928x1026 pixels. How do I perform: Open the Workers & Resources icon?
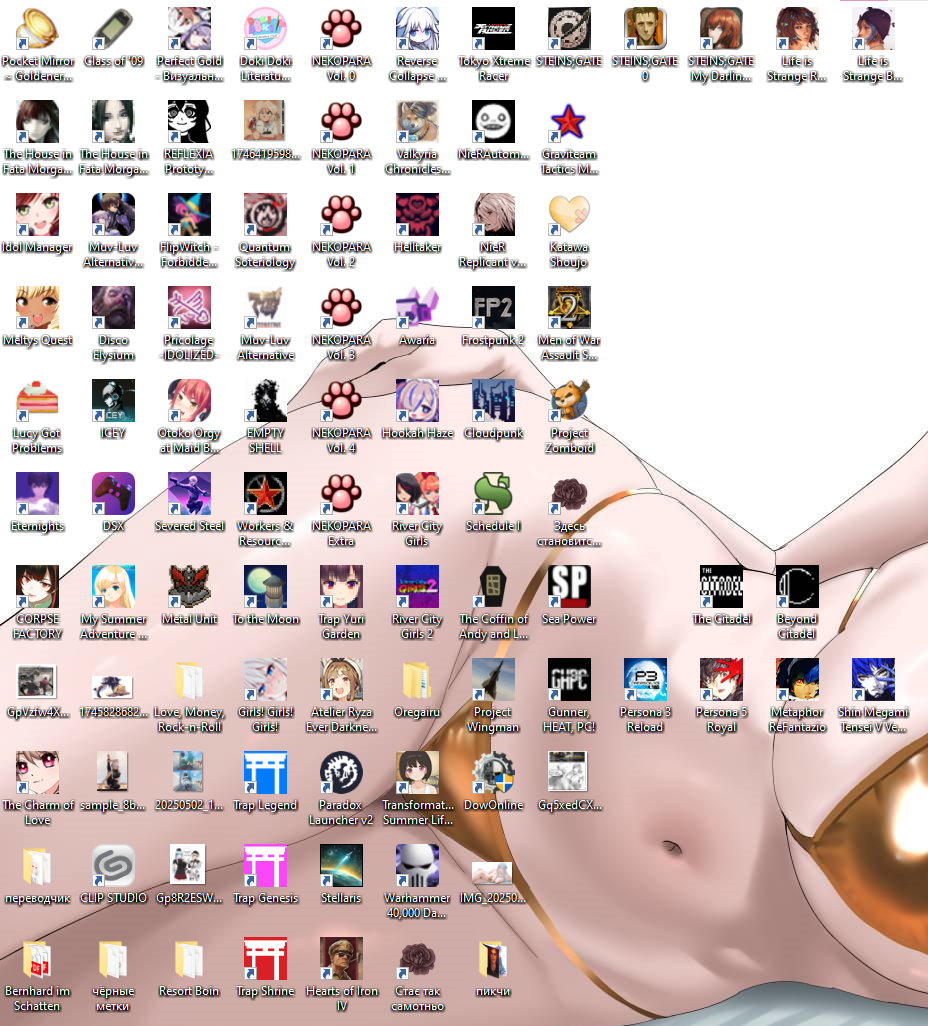tap(265, 494)
